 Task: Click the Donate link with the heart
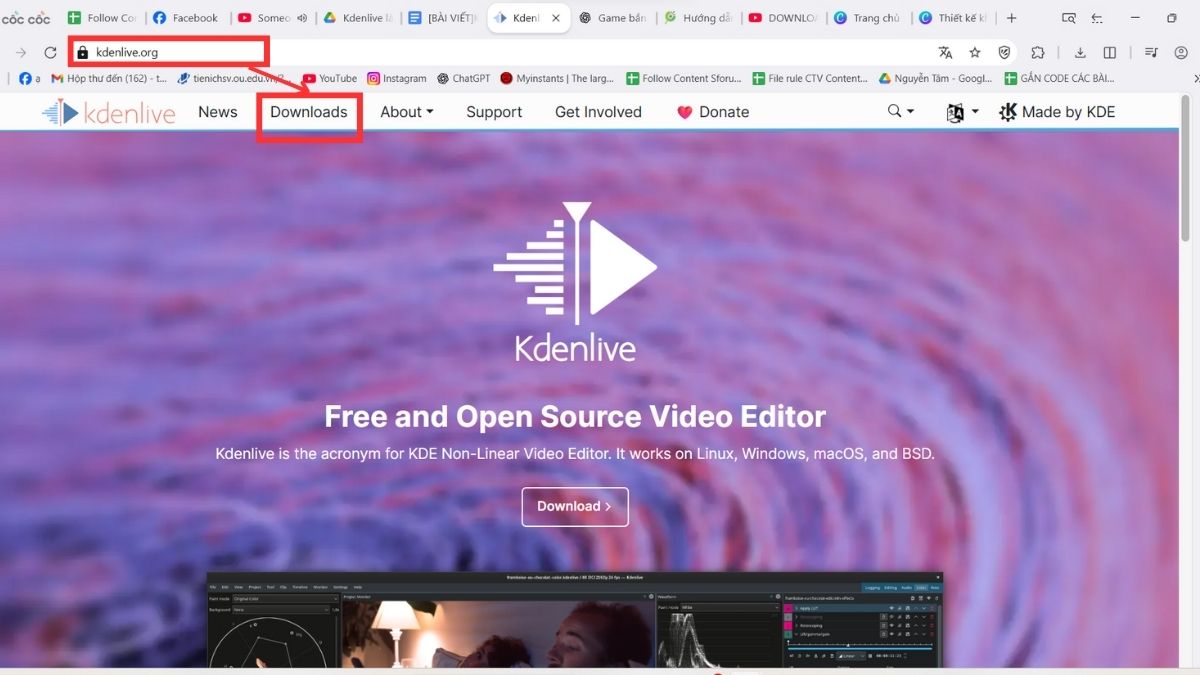(713, 112)
